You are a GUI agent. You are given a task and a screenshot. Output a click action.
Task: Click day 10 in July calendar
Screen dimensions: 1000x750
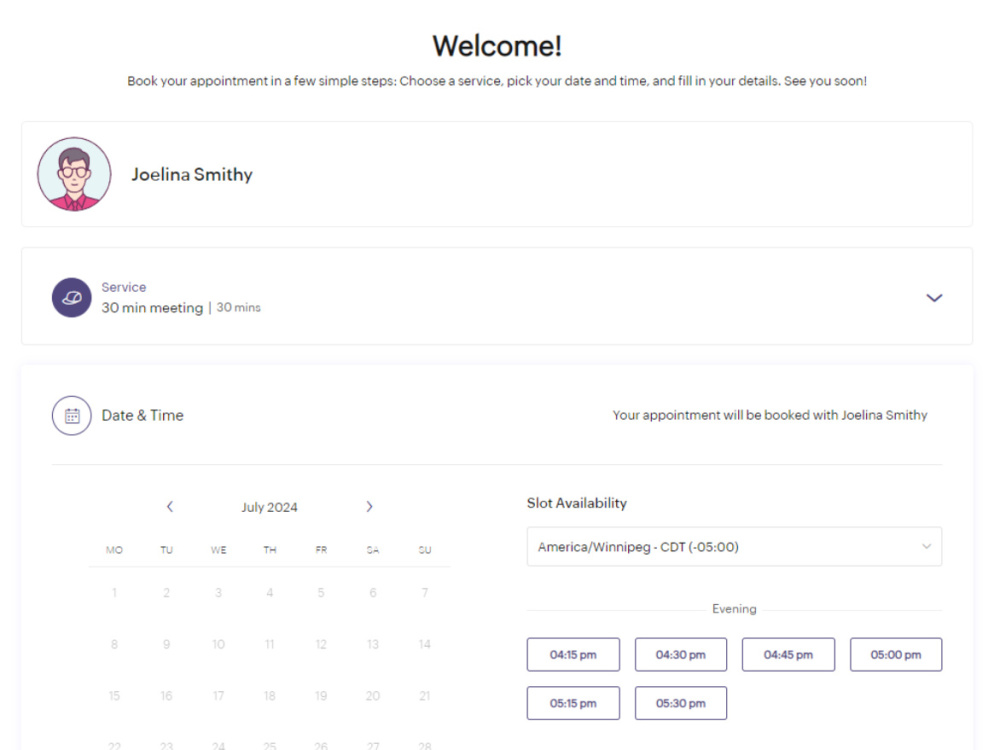[x=218, y=644]
